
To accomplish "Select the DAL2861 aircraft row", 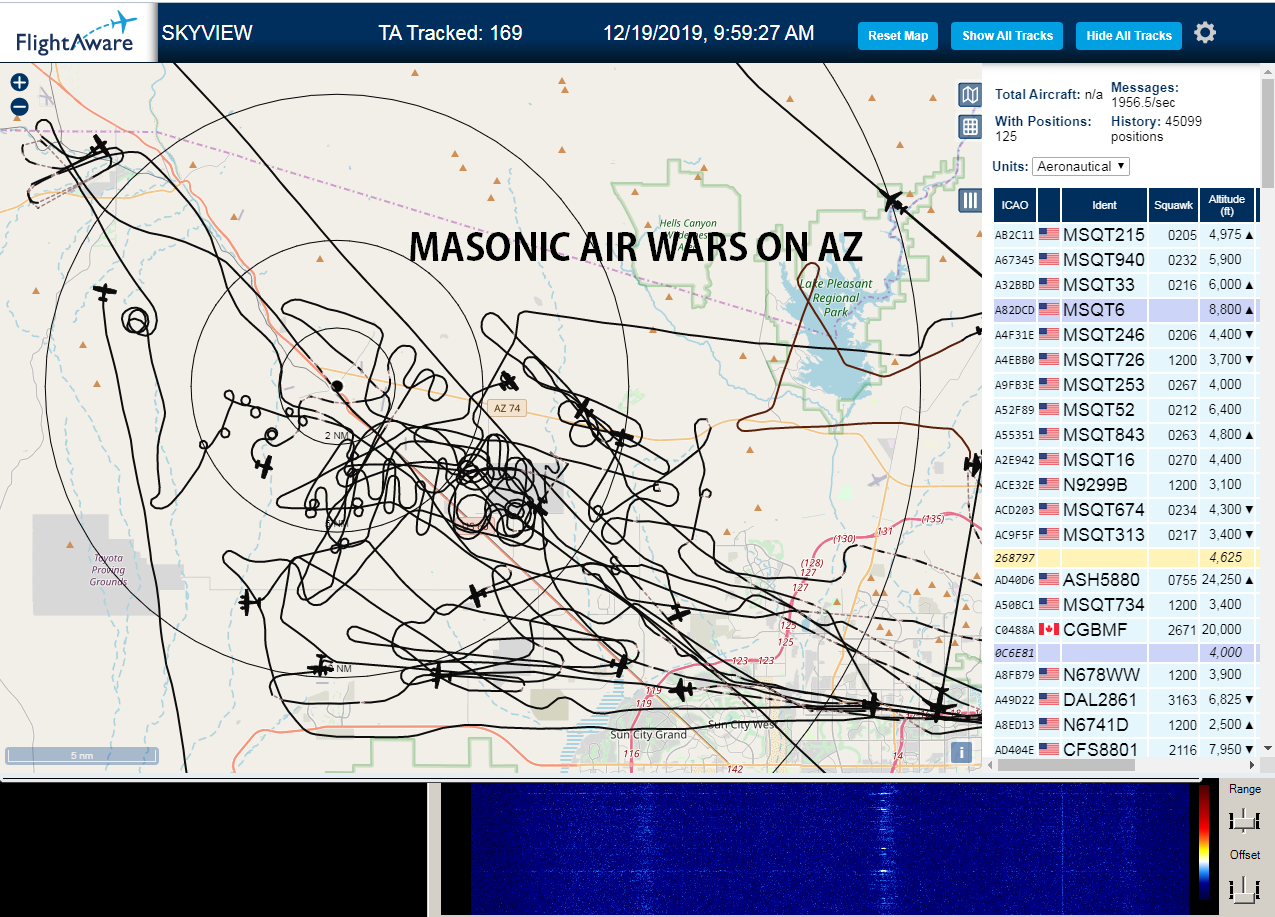I will 1126,700.
